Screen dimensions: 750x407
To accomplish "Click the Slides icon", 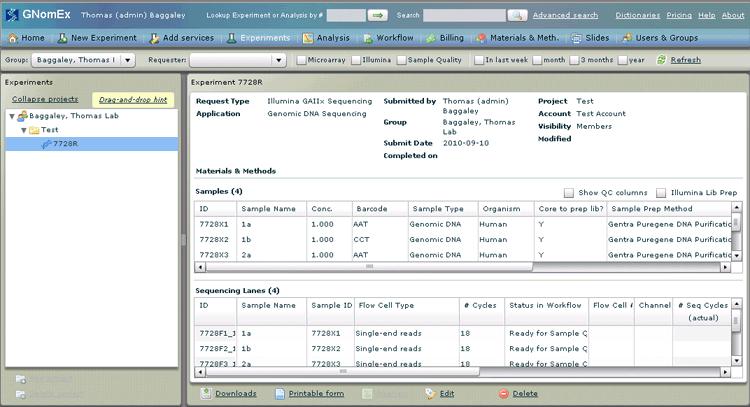I will [577, 38].
